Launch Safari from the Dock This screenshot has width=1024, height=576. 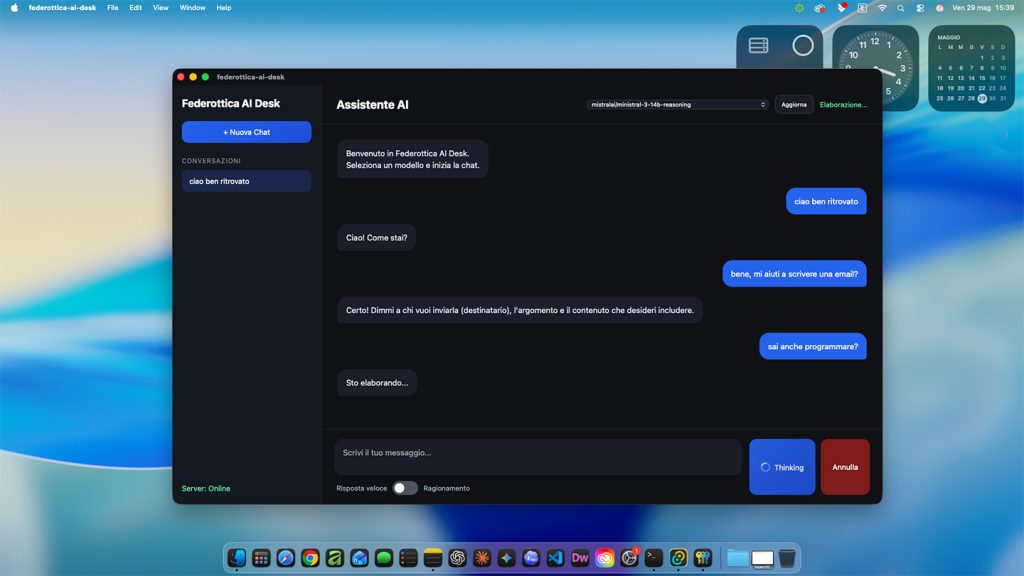[285, 558]
